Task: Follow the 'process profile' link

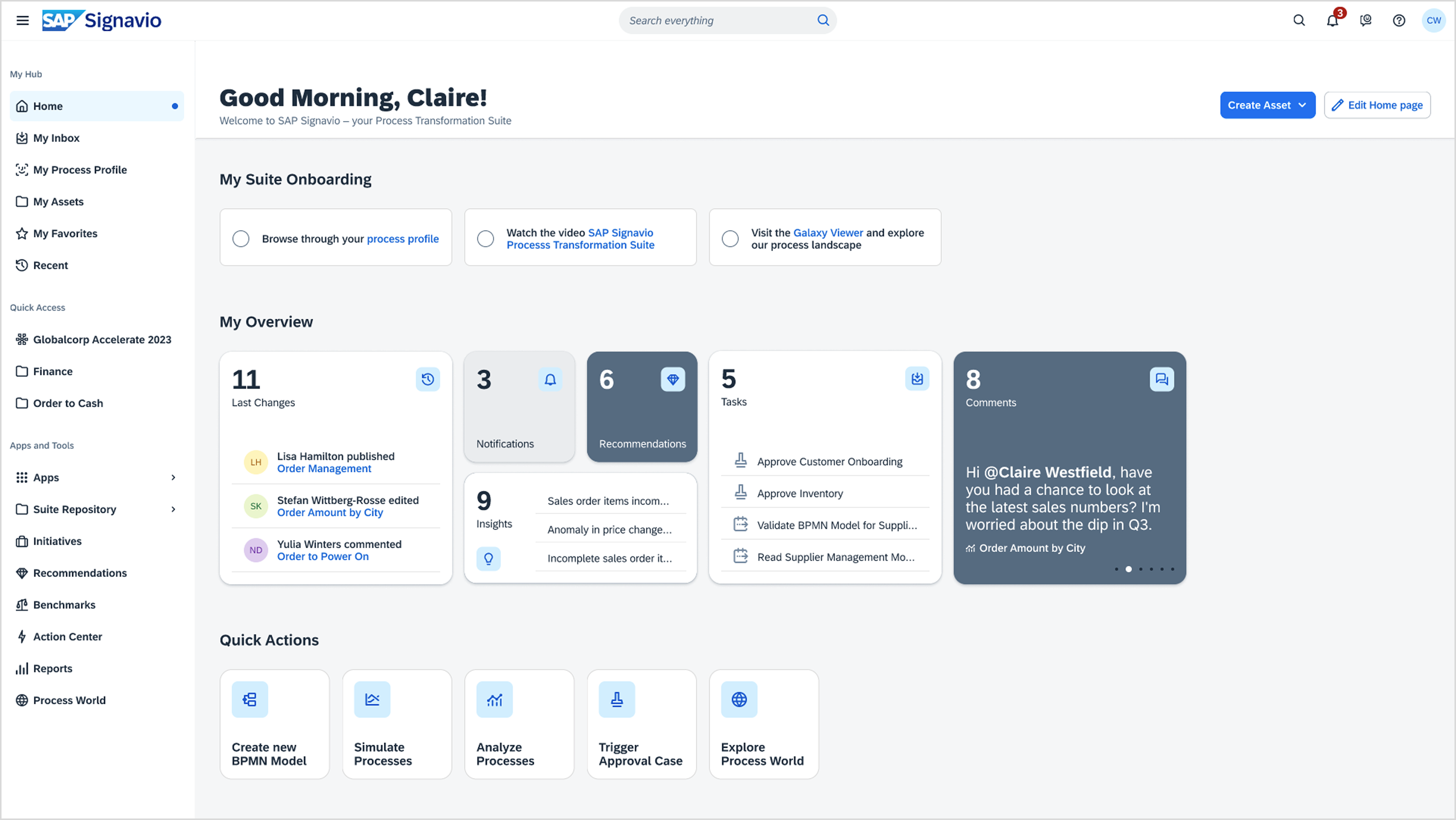Action: (x=403, y=238)
